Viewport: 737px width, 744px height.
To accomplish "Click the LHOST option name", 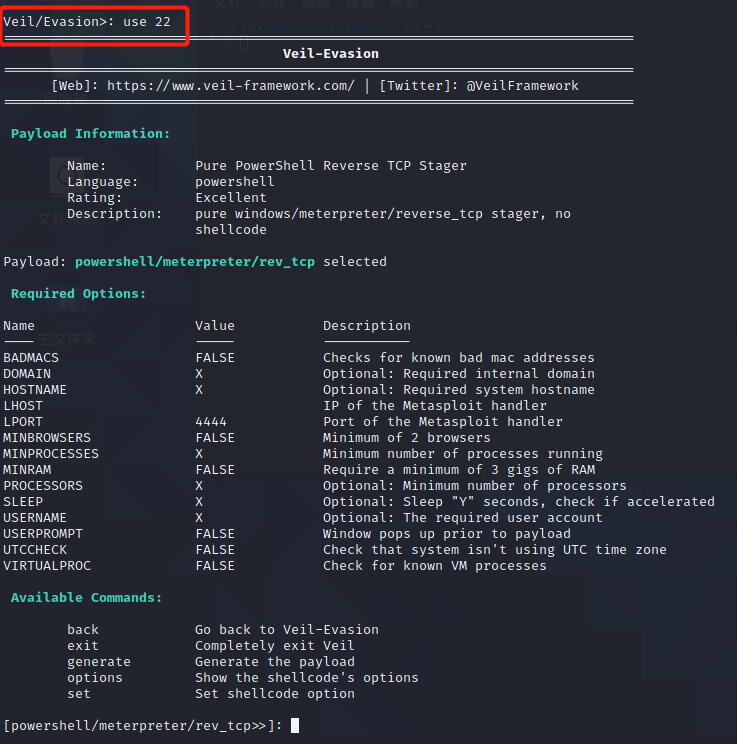I will (x=23, y=406).
